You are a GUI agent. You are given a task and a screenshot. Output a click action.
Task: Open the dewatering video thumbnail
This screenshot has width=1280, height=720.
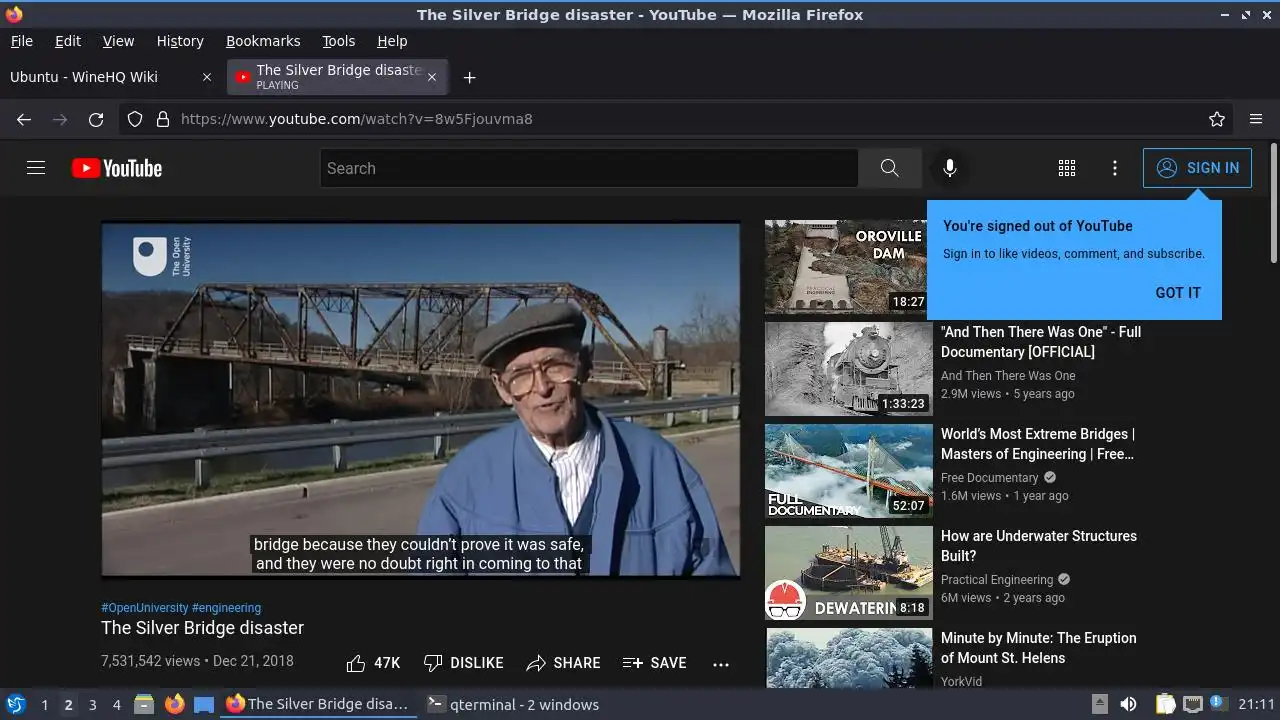[849, 573]
